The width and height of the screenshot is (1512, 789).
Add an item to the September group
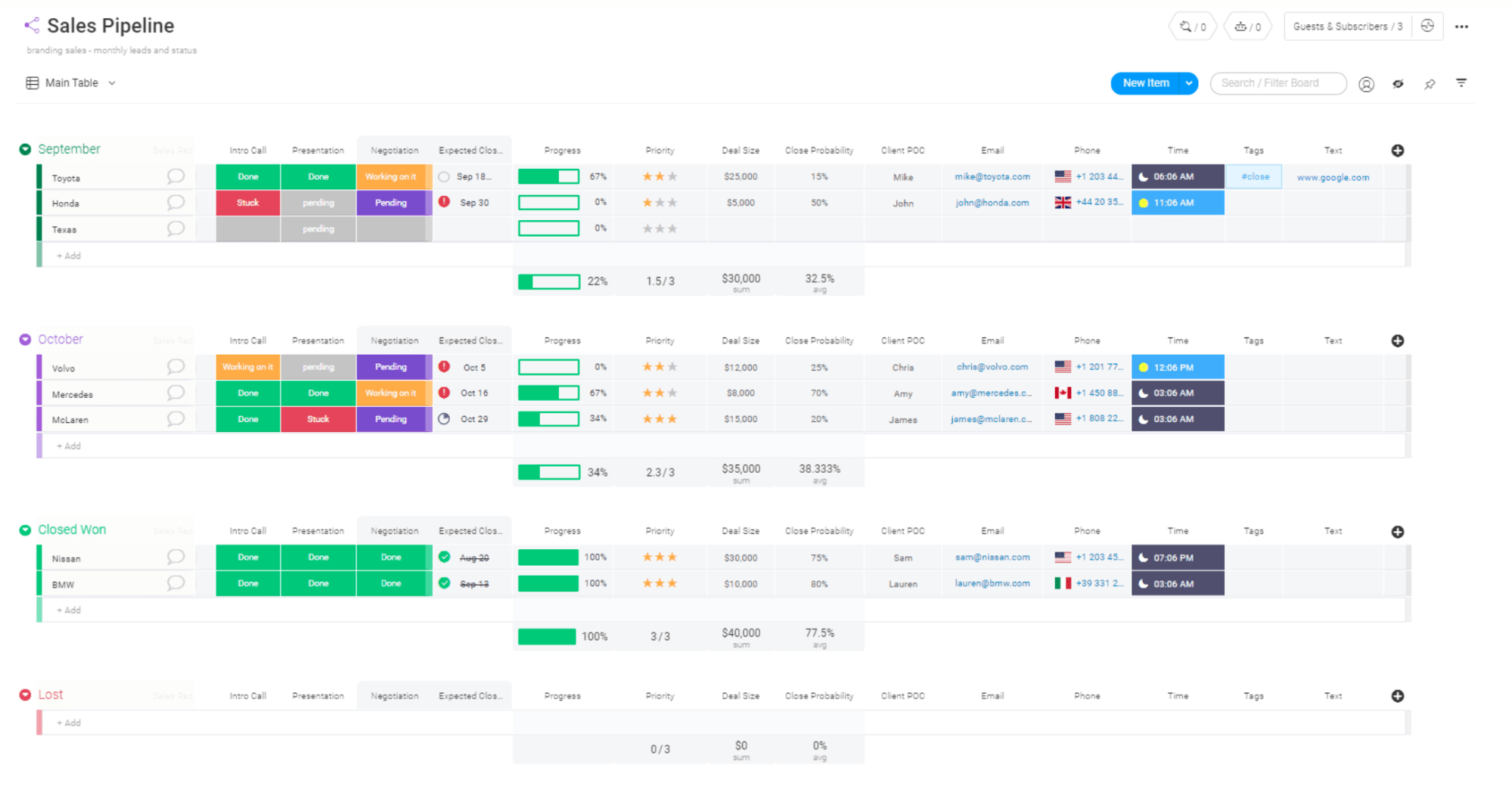click(x=69, y=256)
